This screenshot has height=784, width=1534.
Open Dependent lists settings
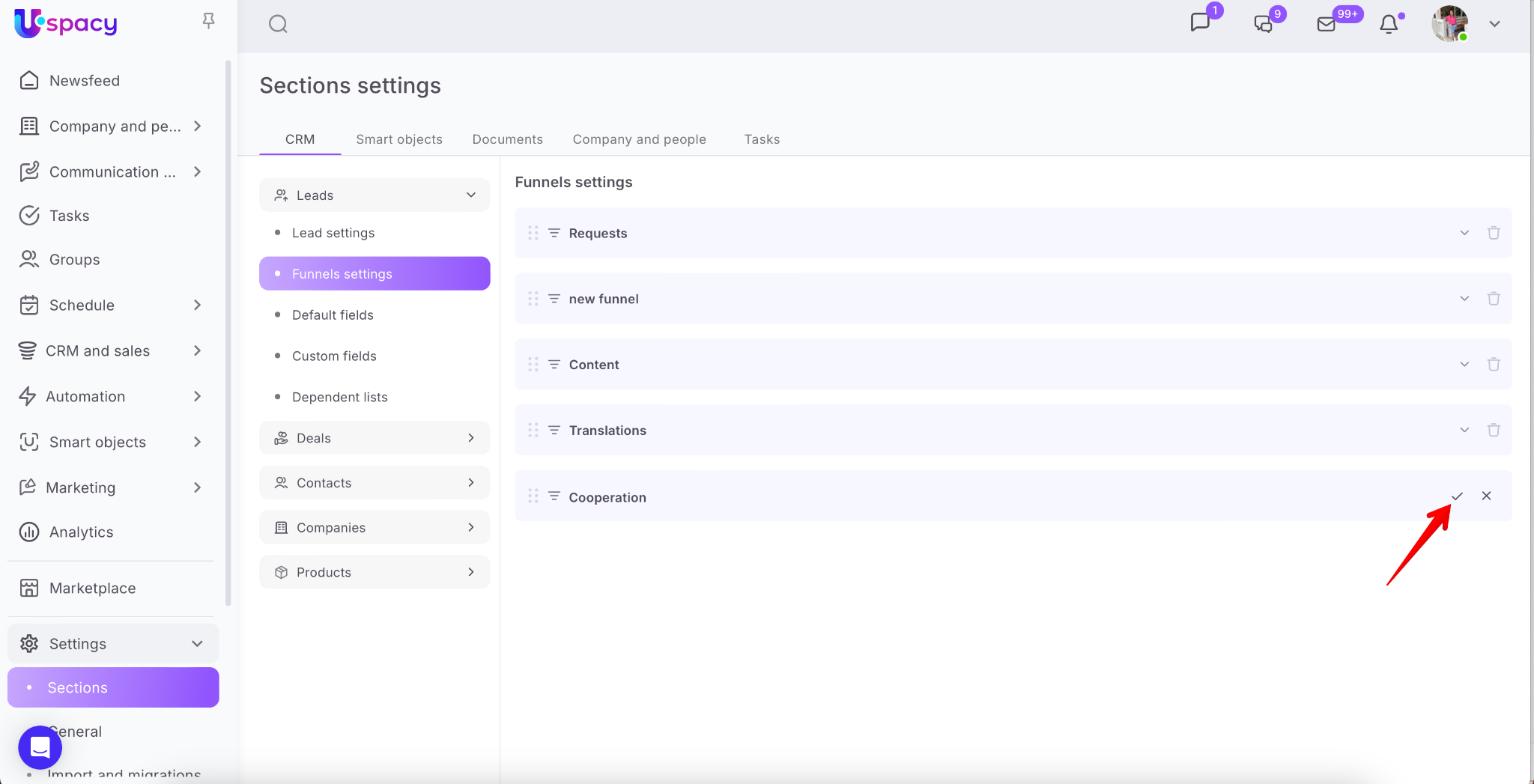(339, 397)
